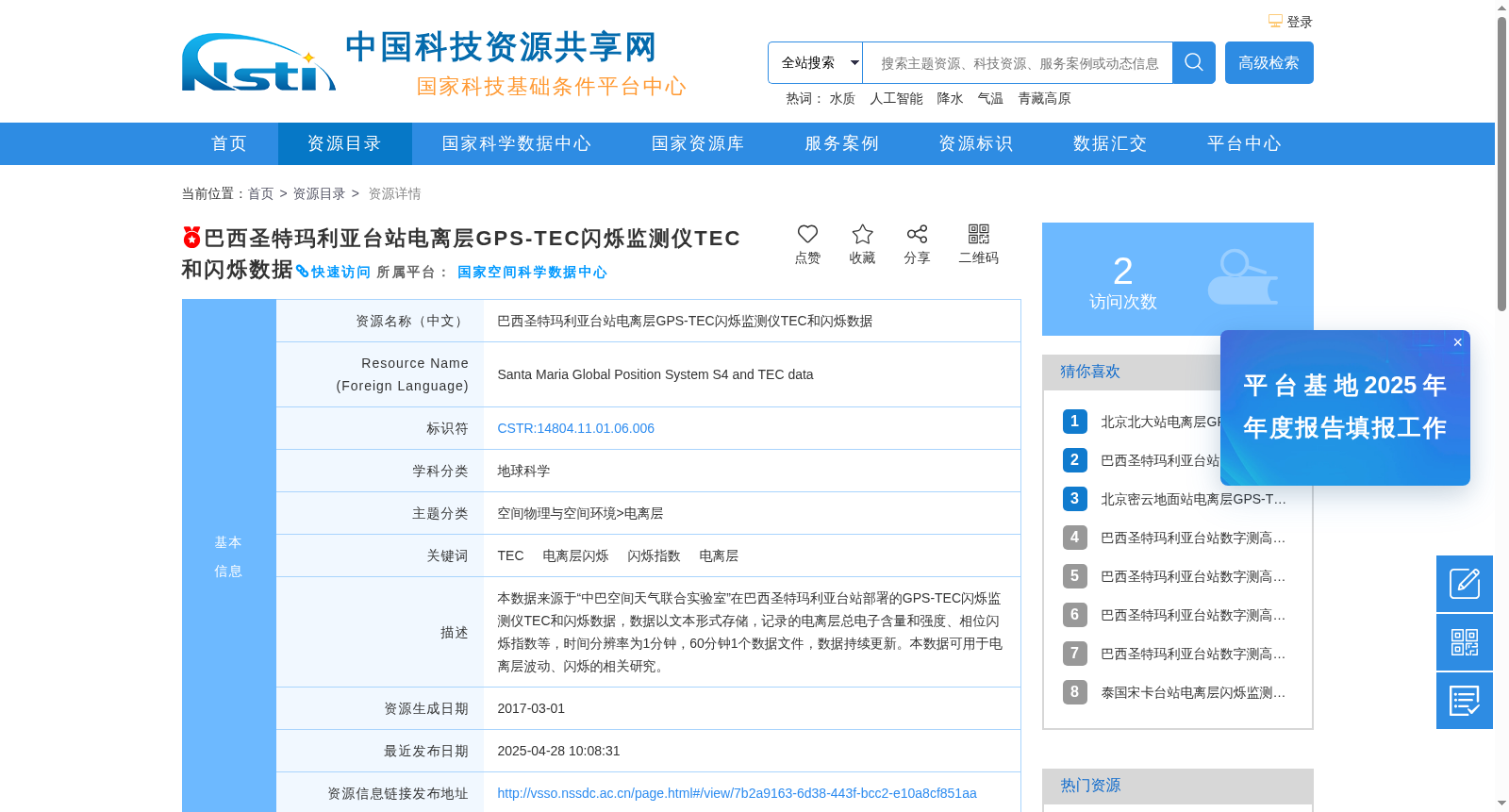Like the resource with heart icon

click(807, 234)
